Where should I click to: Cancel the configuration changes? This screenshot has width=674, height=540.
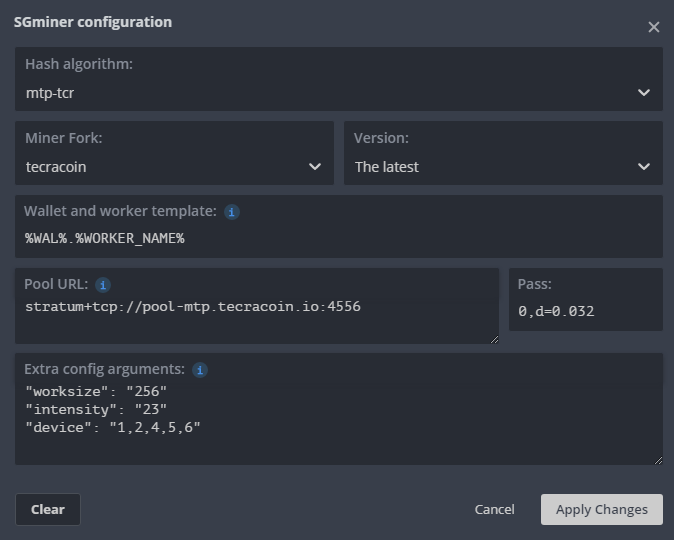(x=494, y=509)
